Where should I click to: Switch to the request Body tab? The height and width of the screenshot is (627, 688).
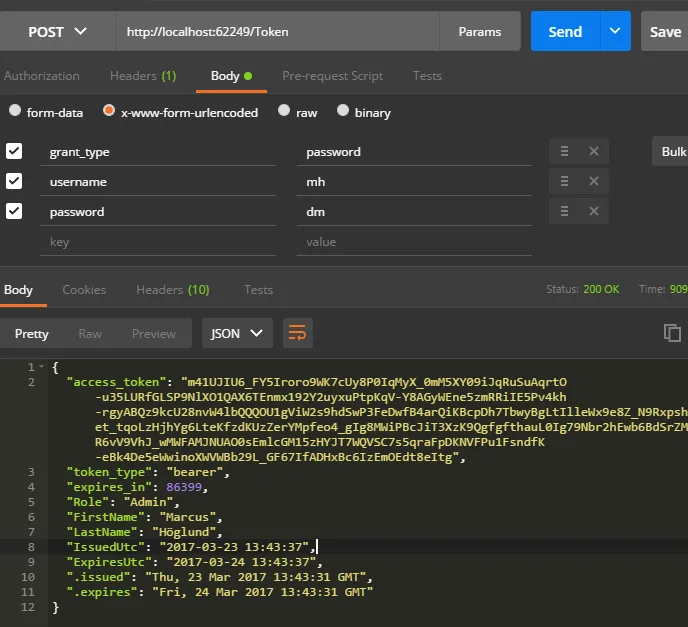tap(231, 76)
